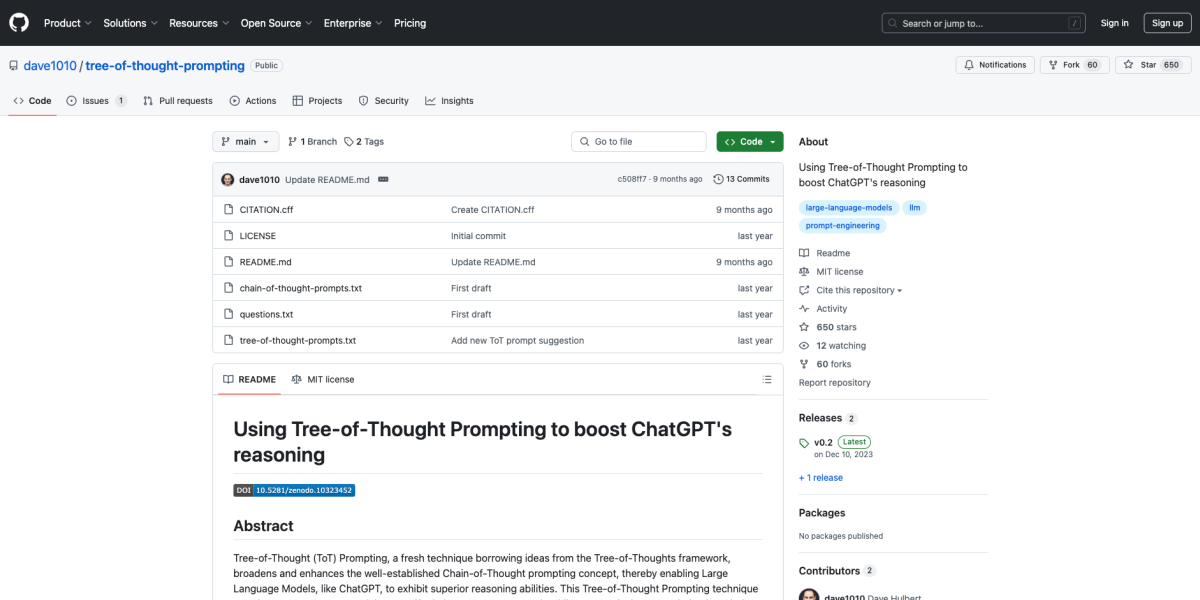Image resolution: width=1200 pixels, height=600 pixels.
Task: Click dave1010's avatar in commit row
Action: pyautogui.click(x=228, y=180)
